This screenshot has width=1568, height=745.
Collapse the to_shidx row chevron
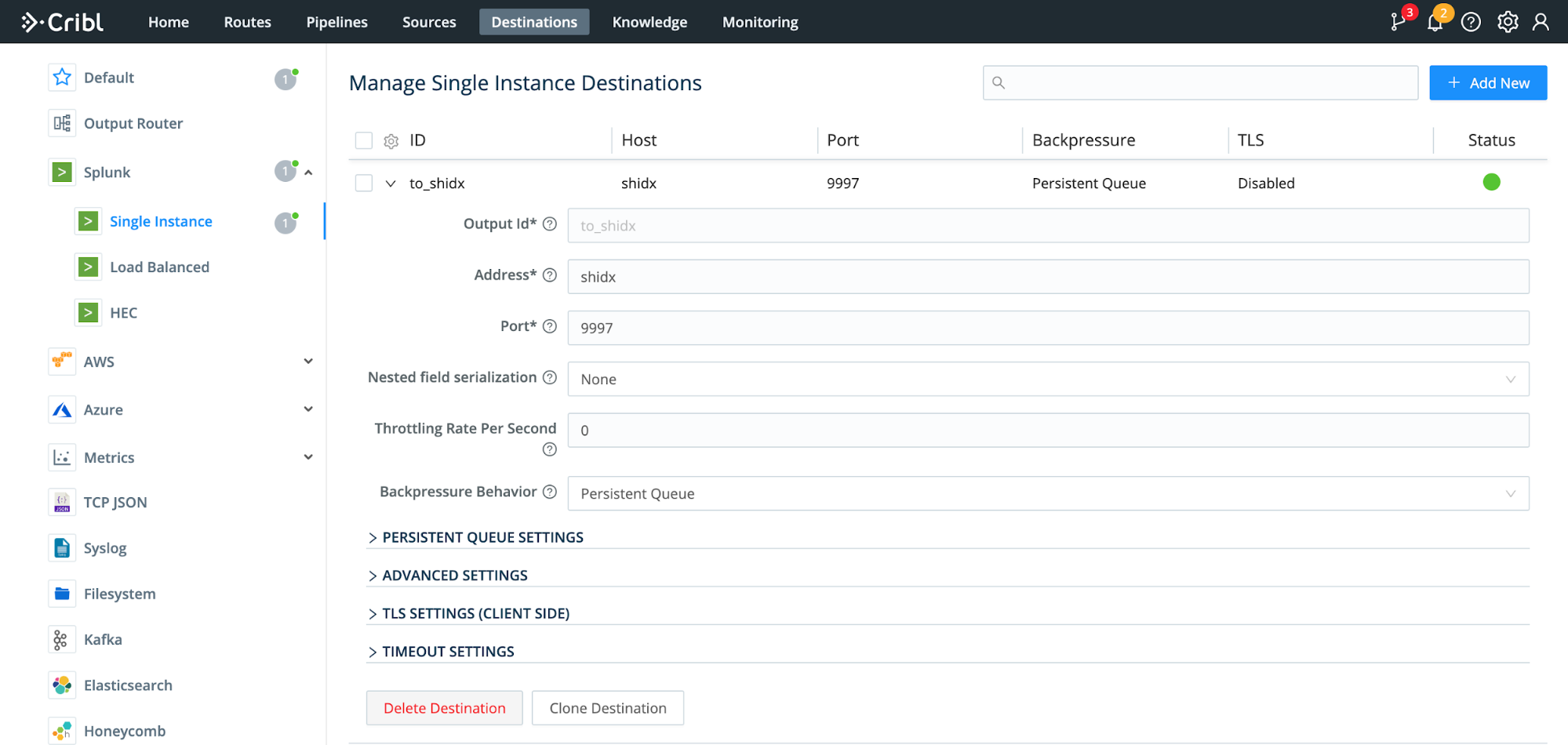390,184
